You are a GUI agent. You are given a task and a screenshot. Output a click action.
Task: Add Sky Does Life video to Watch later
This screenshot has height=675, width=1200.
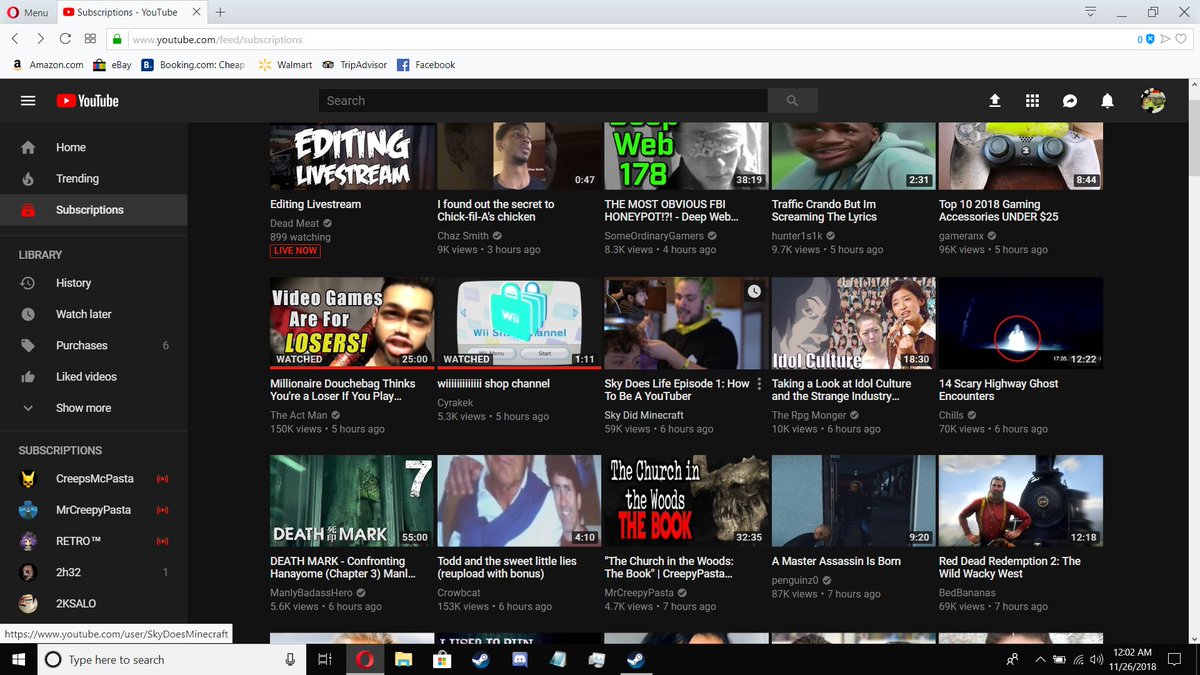(754, 292)
